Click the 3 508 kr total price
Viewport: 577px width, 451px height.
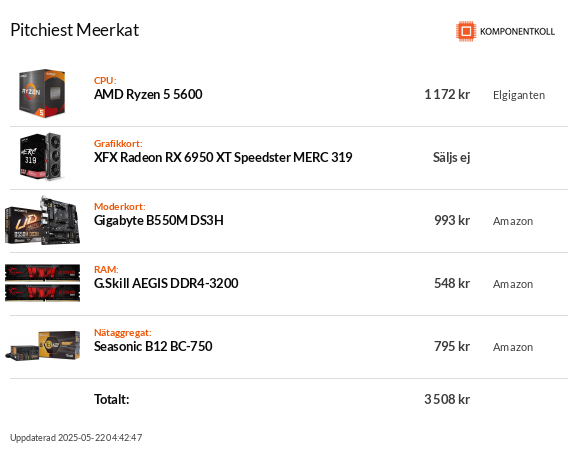pyautogui.click(x=447, y=399)
